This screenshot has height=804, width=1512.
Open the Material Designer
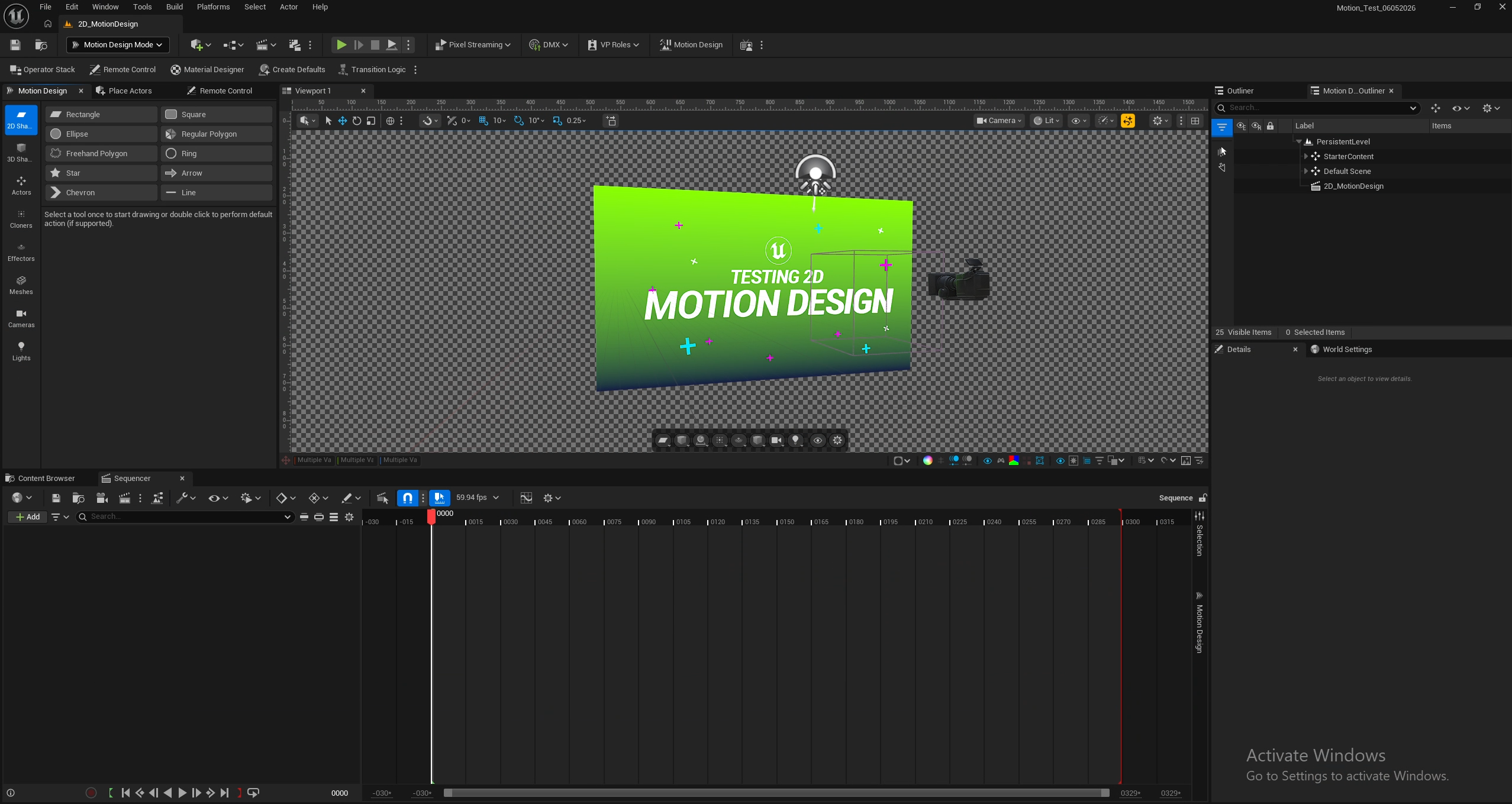(208, 70)
